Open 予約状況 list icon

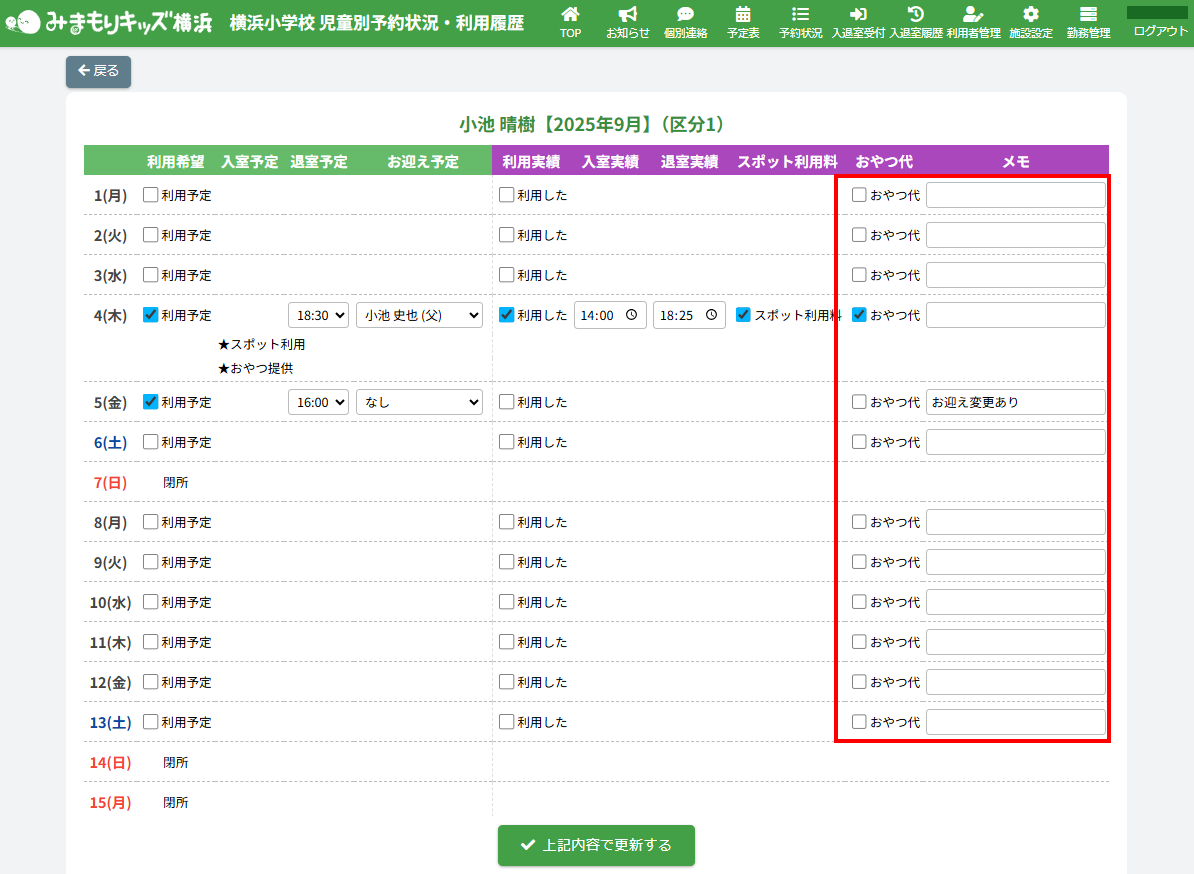click(x=800, y=22)
